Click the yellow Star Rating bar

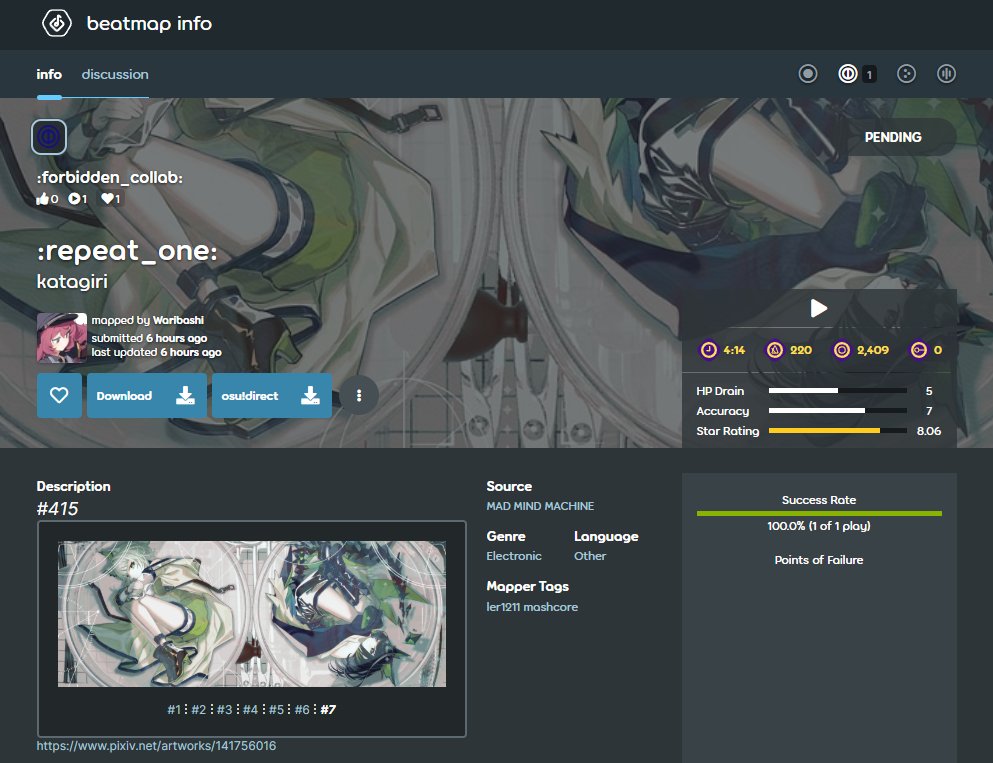click(x=838, y=431)
